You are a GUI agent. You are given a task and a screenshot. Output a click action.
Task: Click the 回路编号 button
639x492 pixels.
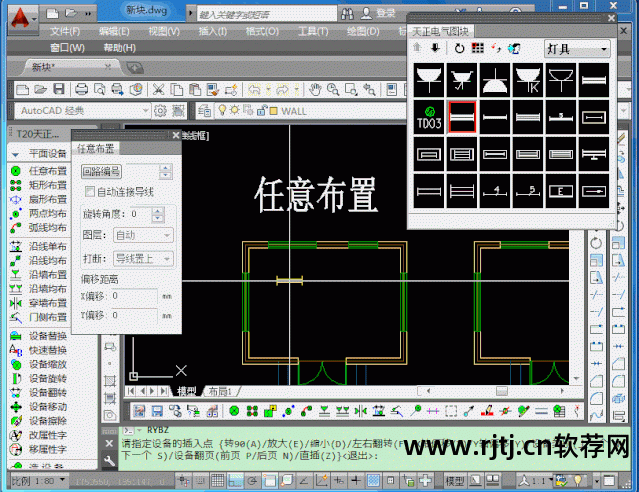click(101, 172)
